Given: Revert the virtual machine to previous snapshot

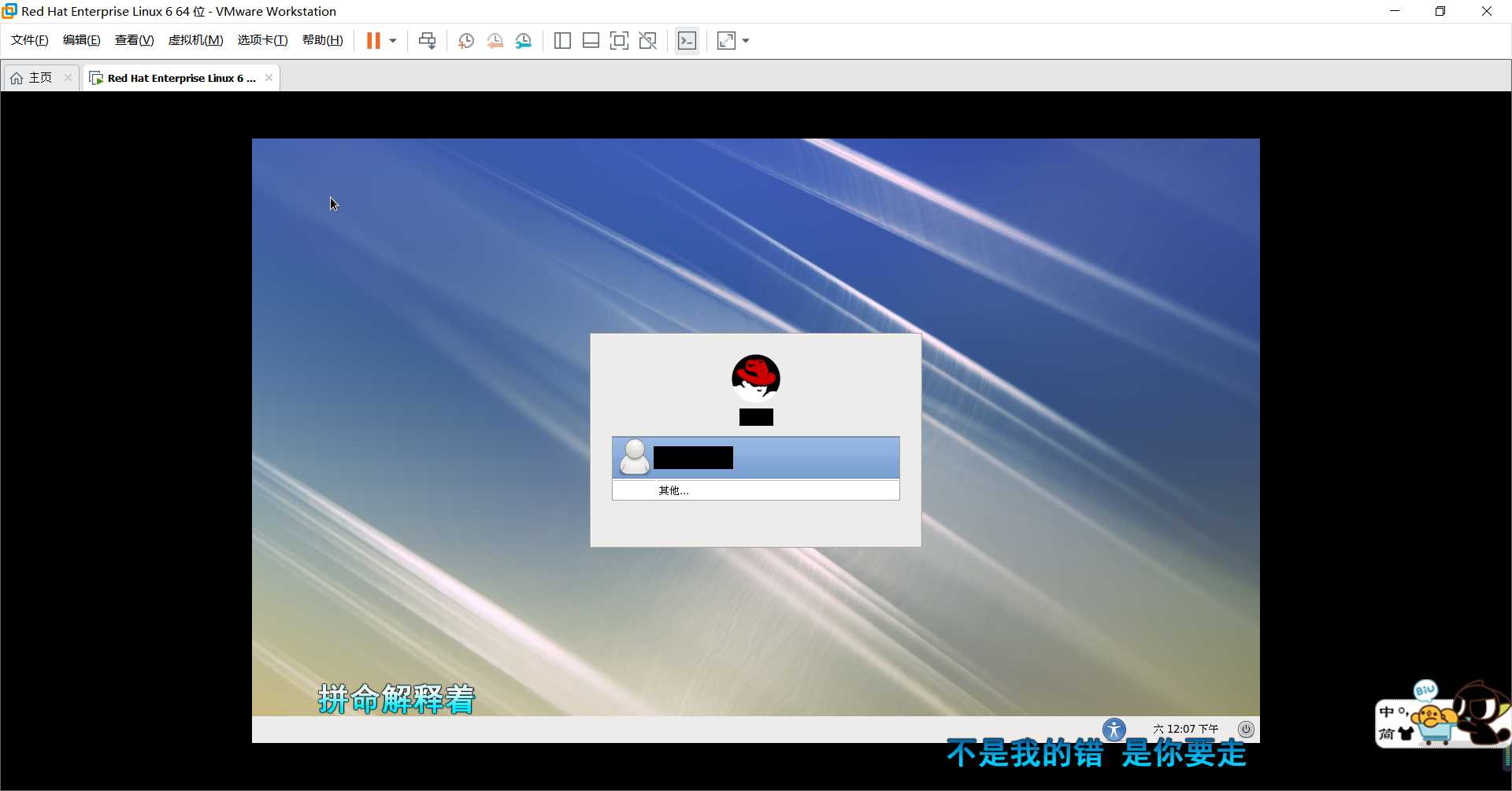Looking at the screenshot, I should [495, 41].
